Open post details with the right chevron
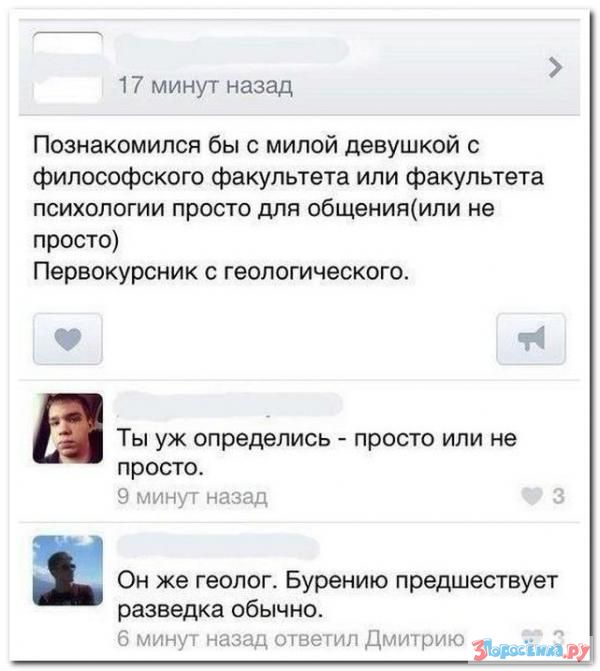Image resolution: width=600 pixels, height=671 pixels. 555,68
